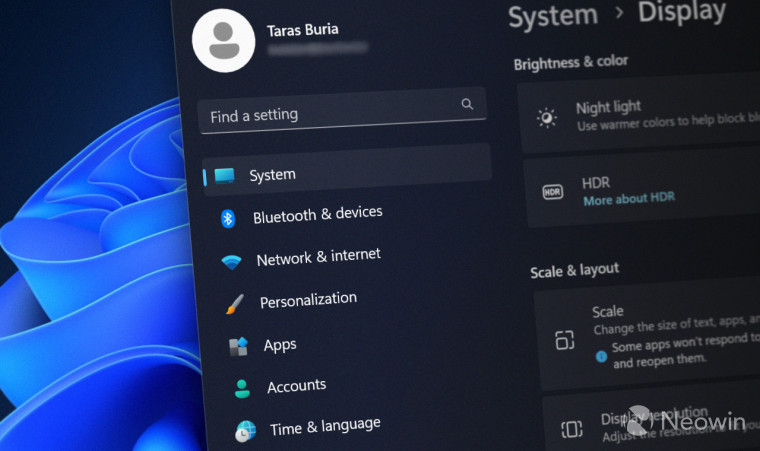The width and height of the screenshot is (760, 451).
Task: Click the Scale & layout heading
Action: coord(575,270)
